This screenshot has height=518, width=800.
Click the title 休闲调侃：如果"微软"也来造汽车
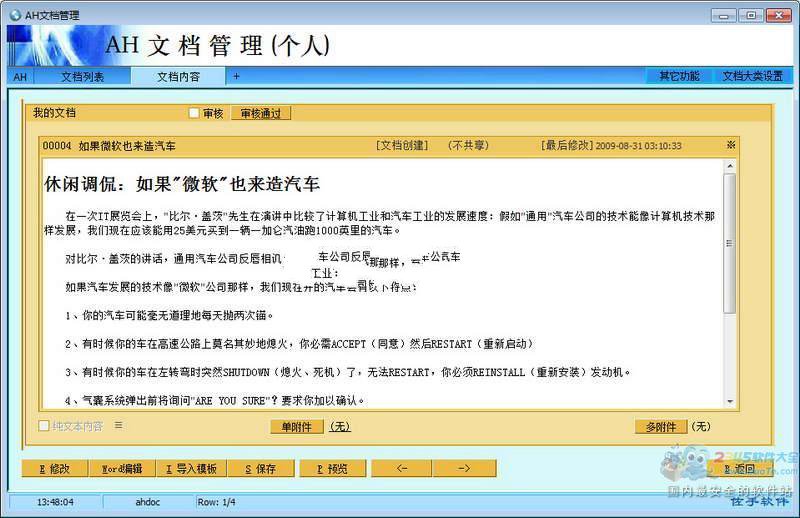(x=182, y=184)
